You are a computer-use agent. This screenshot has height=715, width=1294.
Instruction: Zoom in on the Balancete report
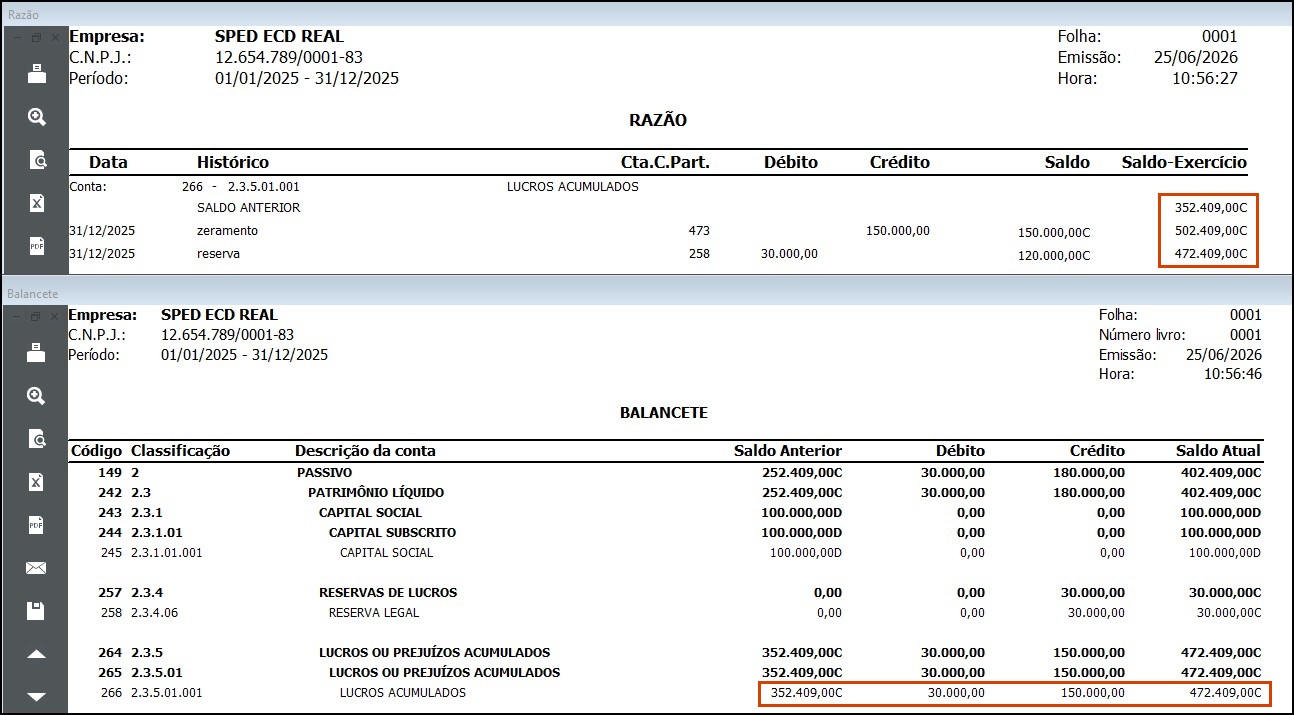coord(37,396)
